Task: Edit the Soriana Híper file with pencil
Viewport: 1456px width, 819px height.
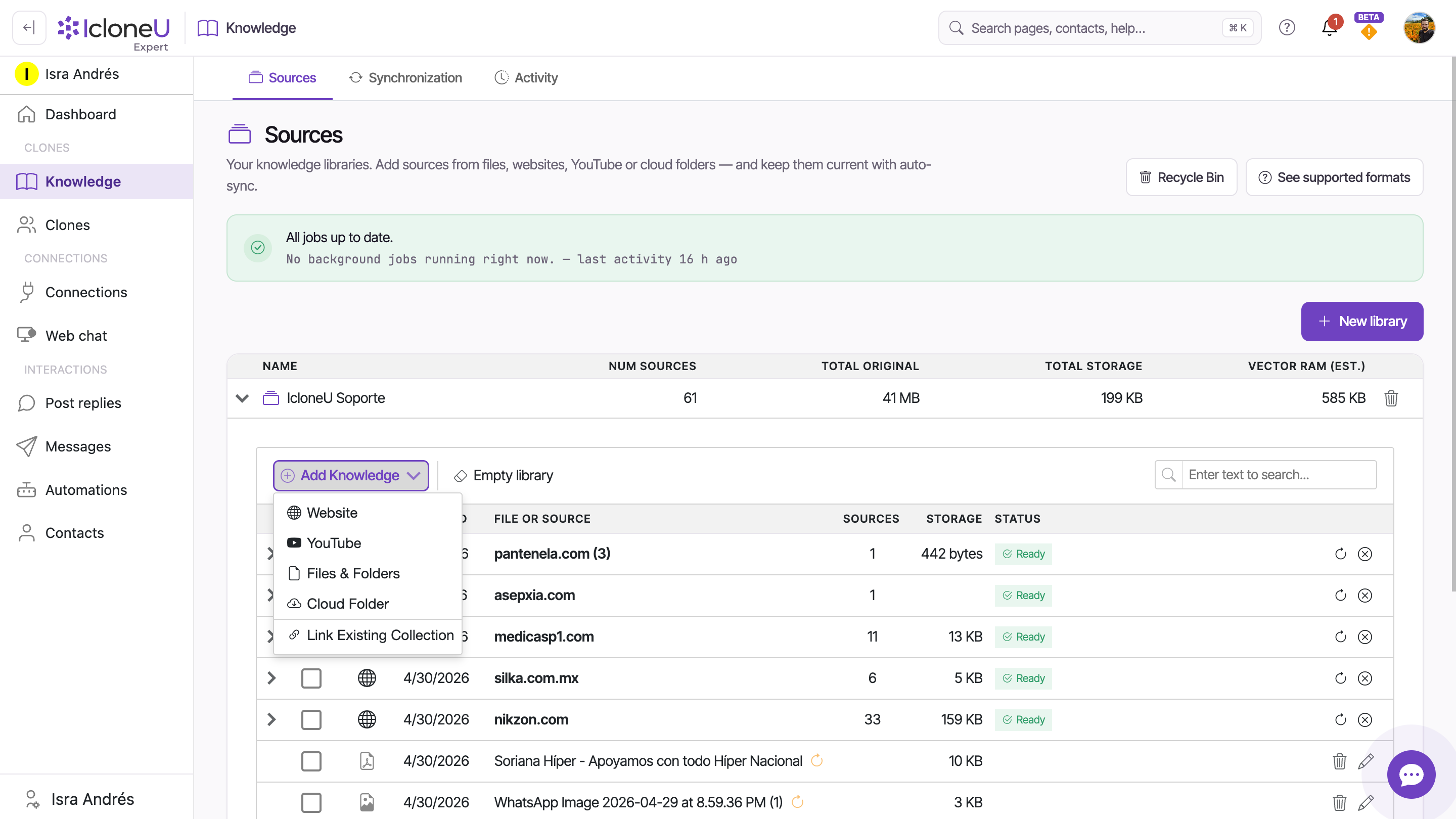Action: pos(1365,761)
